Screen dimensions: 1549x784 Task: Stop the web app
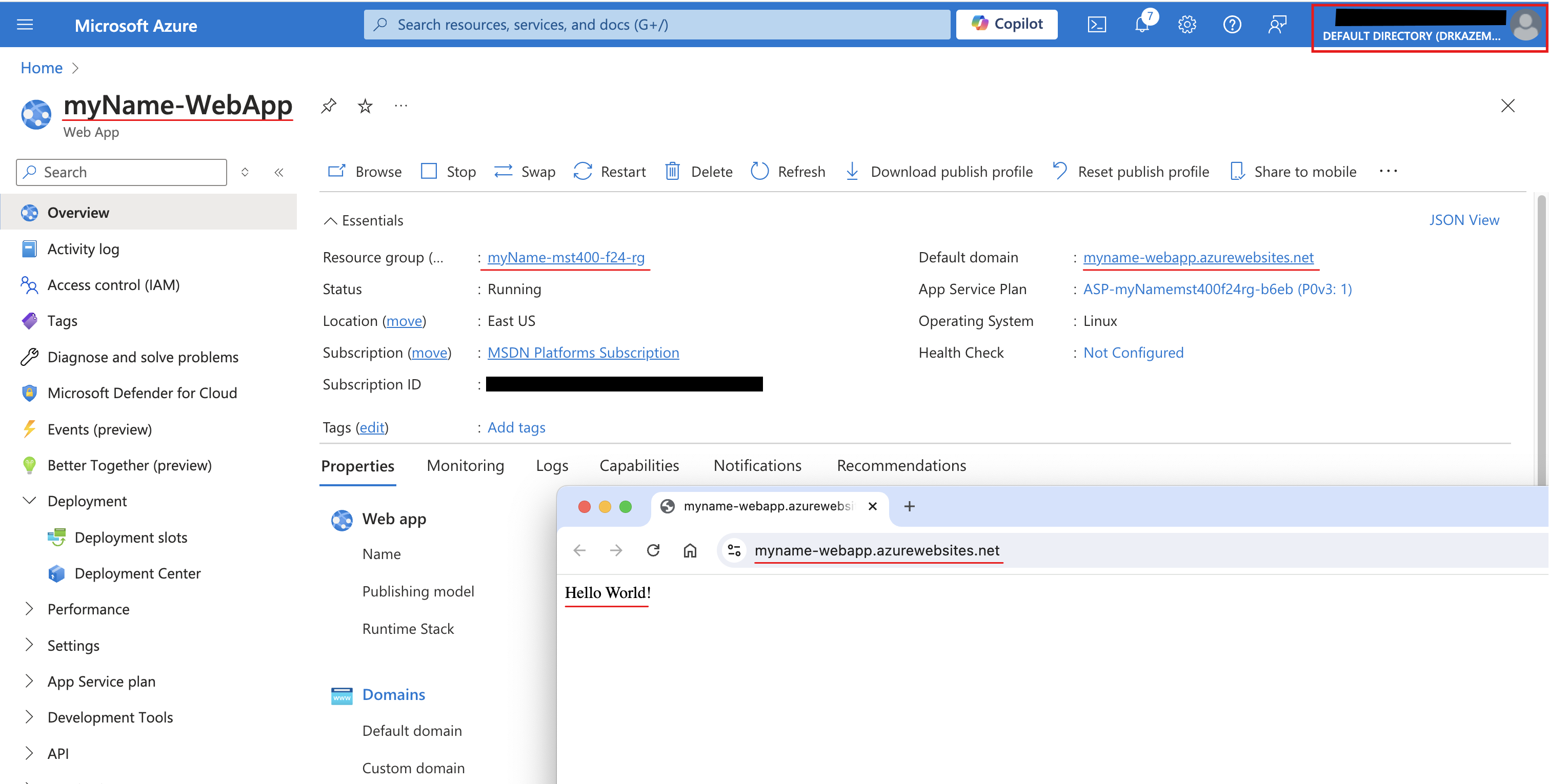point(448,172)
